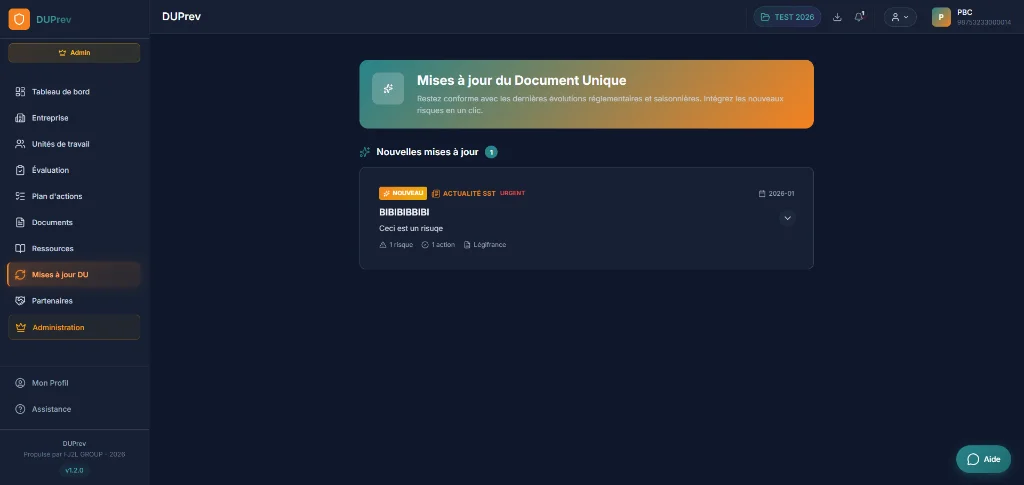Open the user account dropdown menu

(899, 17)
